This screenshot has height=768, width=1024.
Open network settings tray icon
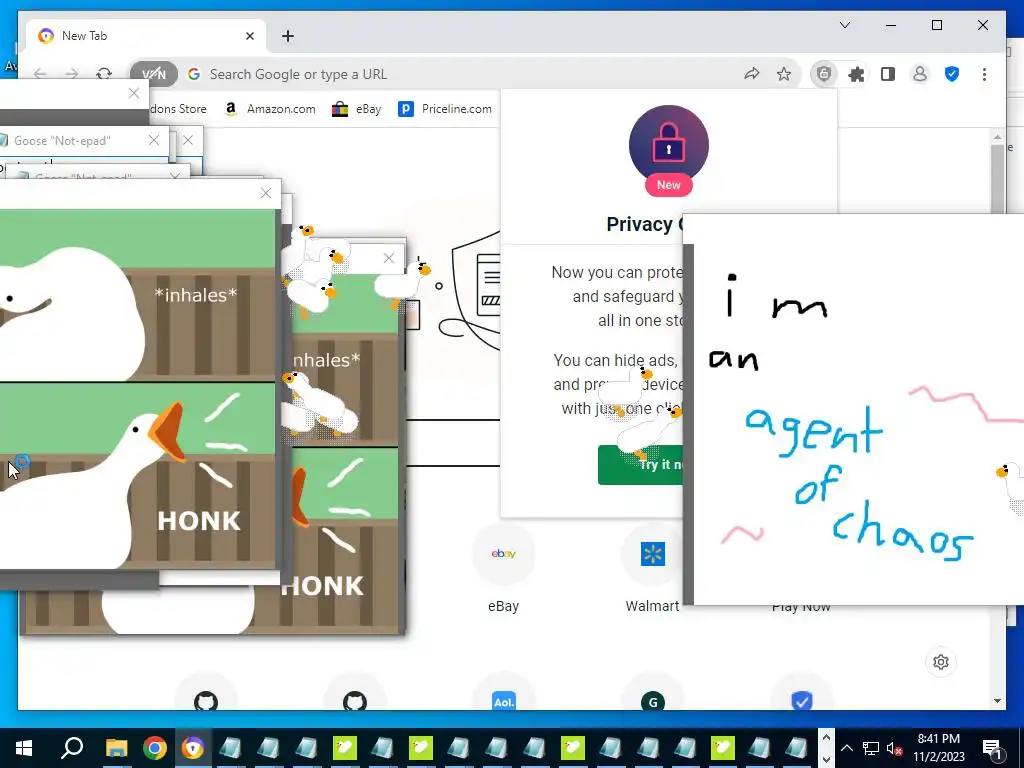[x=871, y=748]
